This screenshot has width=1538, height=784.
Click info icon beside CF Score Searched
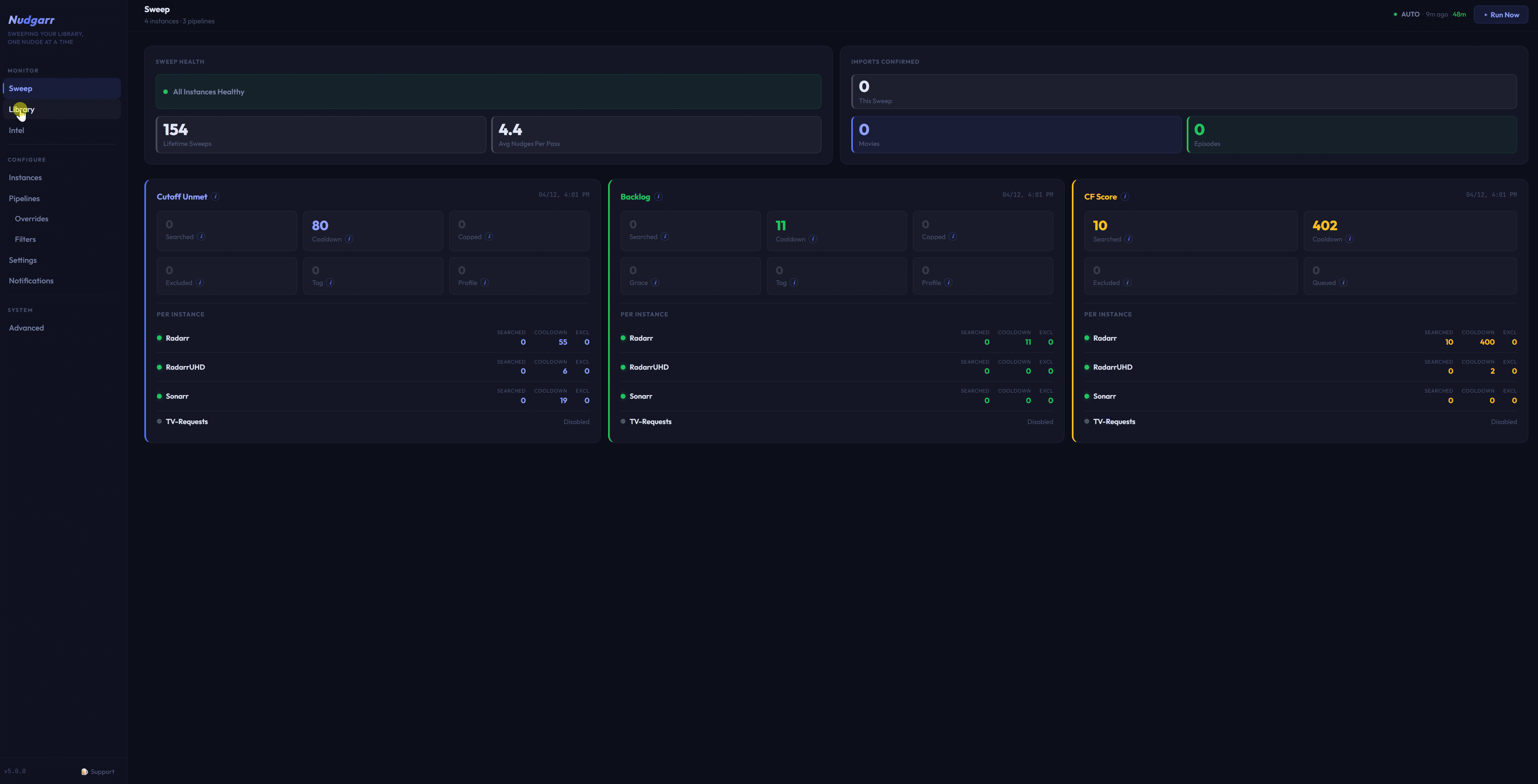coord(1128,239)
